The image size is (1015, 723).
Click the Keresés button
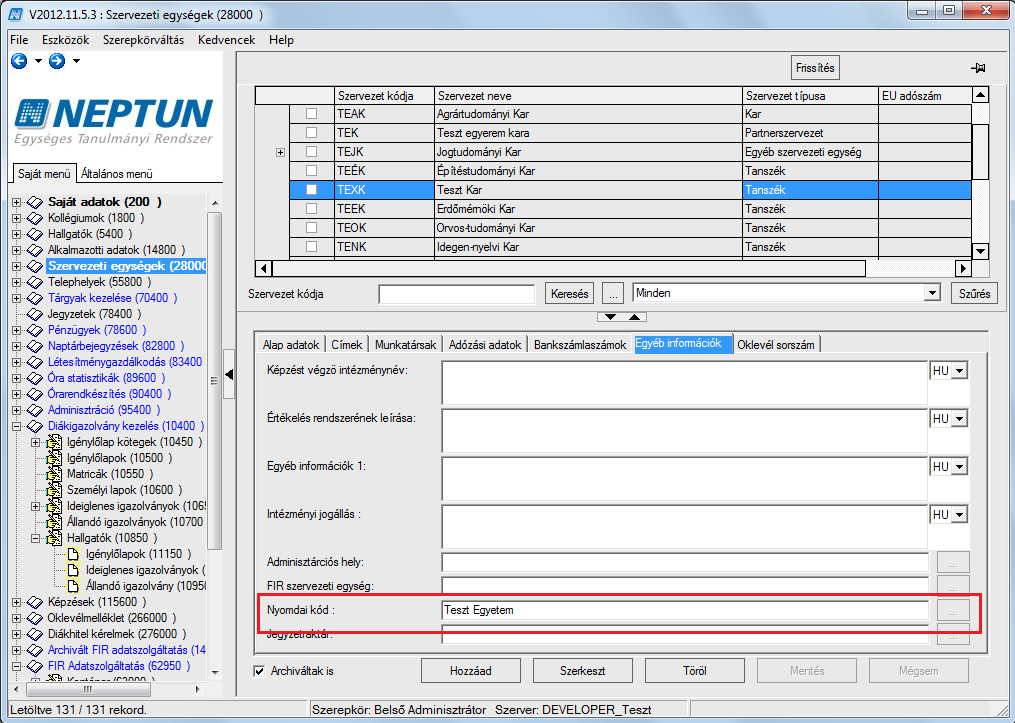[570, 294]
